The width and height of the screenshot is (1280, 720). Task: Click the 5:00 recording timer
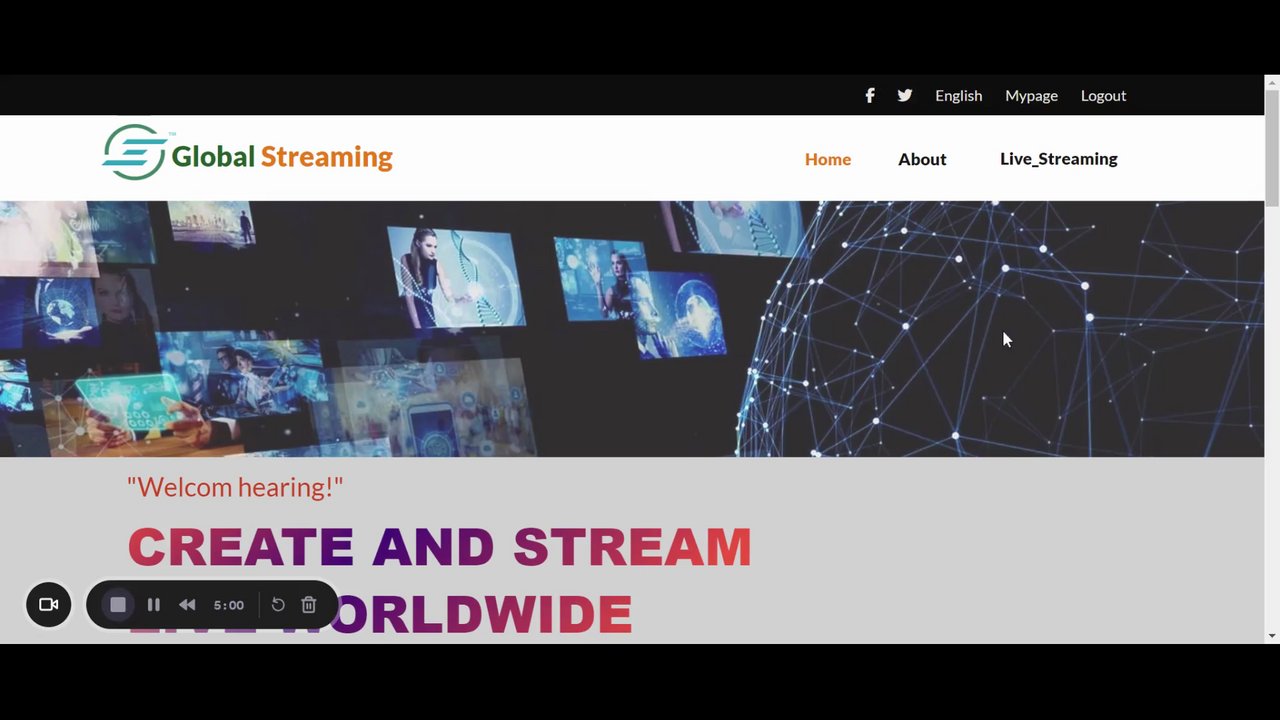[229, 605]
